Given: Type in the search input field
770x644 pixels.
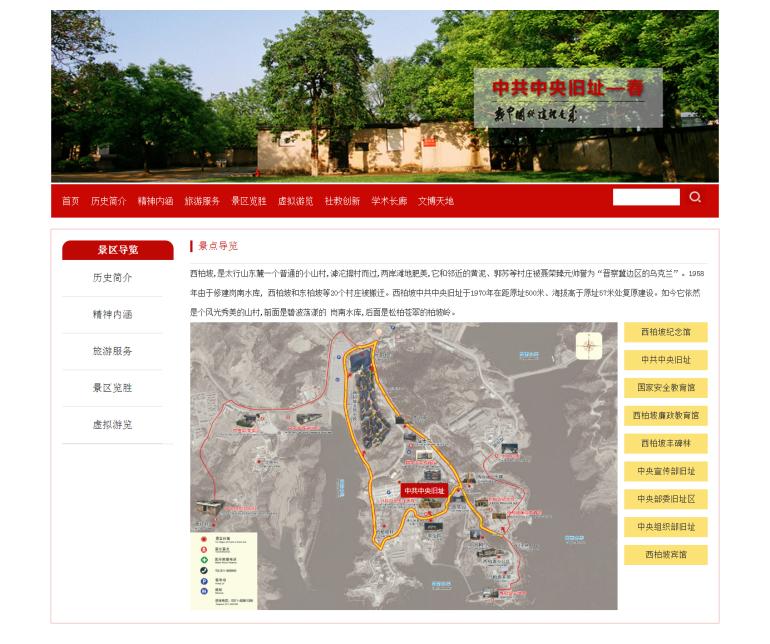Looking at the screenshot, I should pyautogui.click(x=646, y=197).
